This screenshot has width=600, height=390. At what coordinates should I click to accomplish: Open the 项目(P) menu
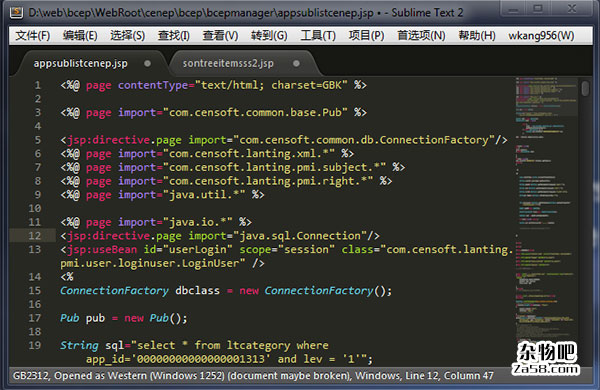pyautogui.click(x=366, y=36)
